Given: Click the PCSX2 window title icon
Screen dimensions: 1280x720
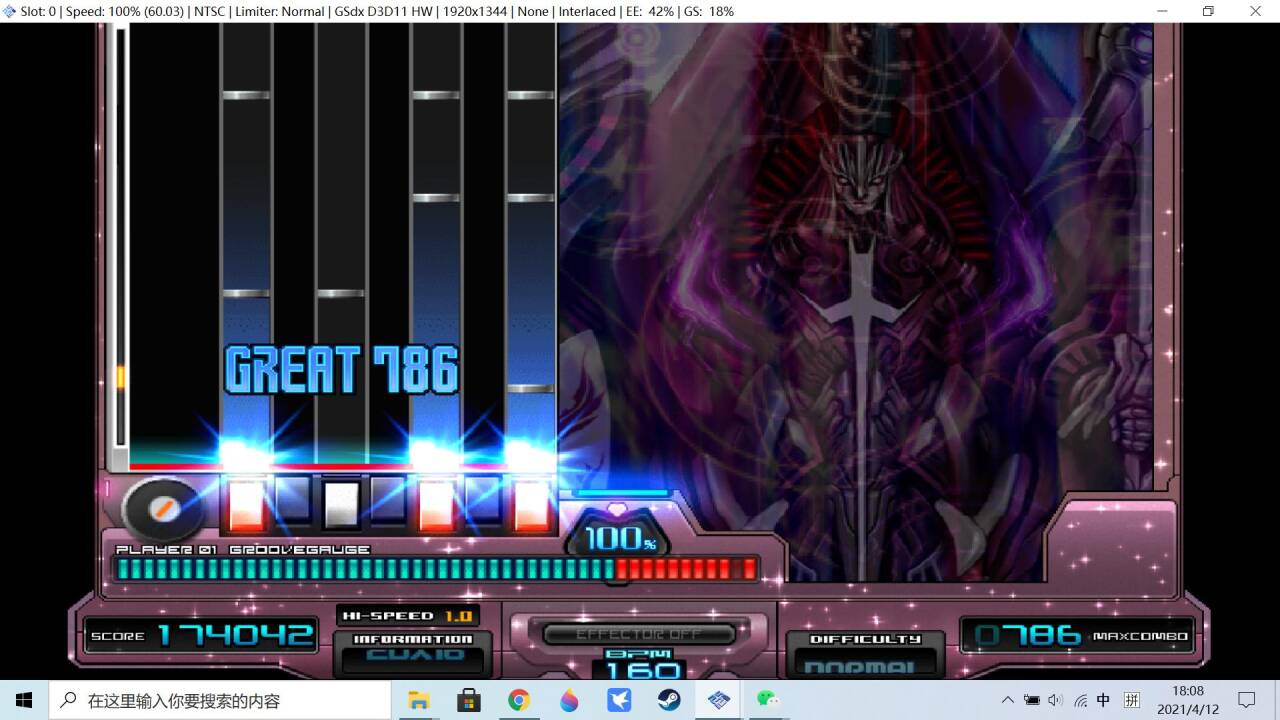Looking at the screenshot, I should tap(10, 11).
